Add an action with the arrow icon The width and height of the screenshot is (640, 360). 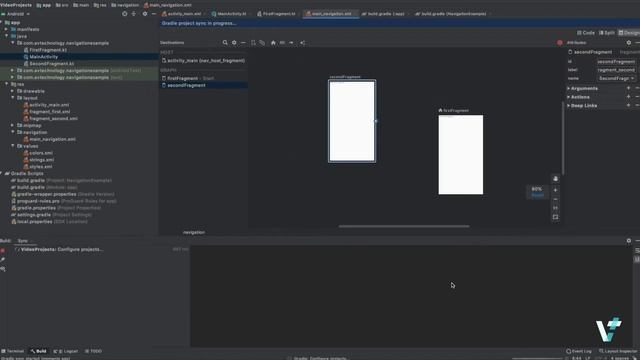(291, 42)
